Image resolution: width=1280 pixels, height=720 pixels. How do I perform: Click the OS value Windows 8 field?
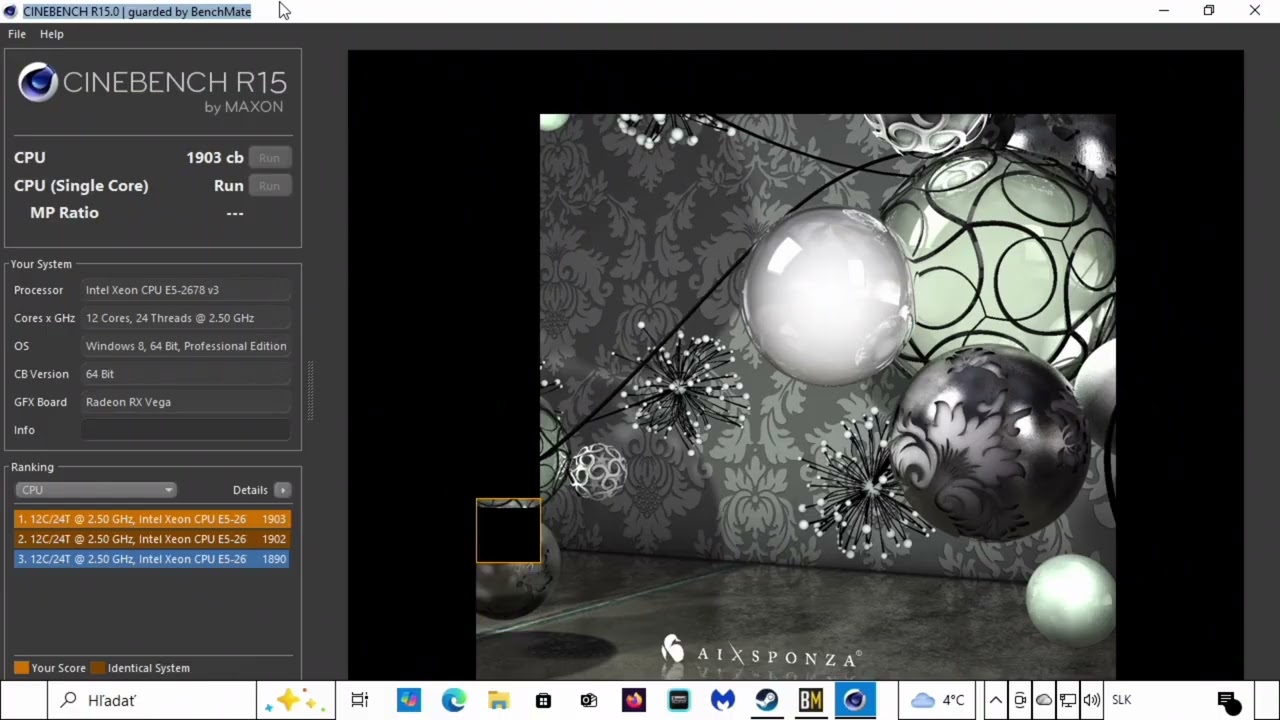tap(186, 346)
